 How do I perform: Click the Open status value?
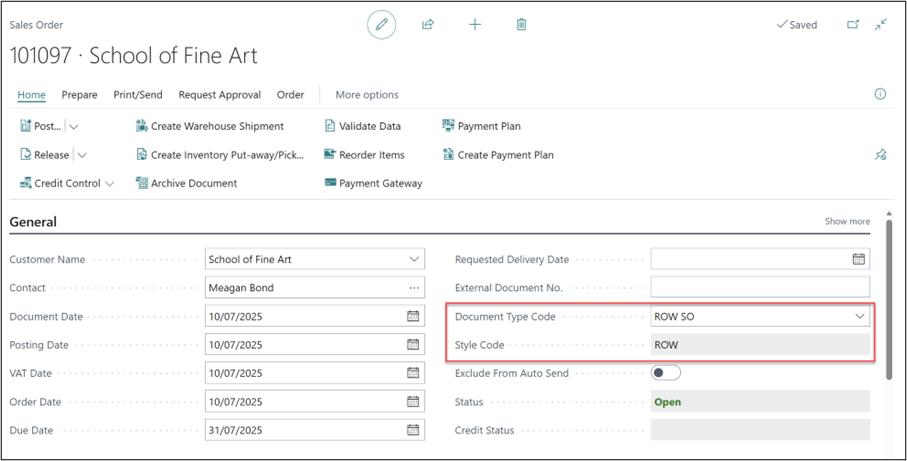coord(760,401)
